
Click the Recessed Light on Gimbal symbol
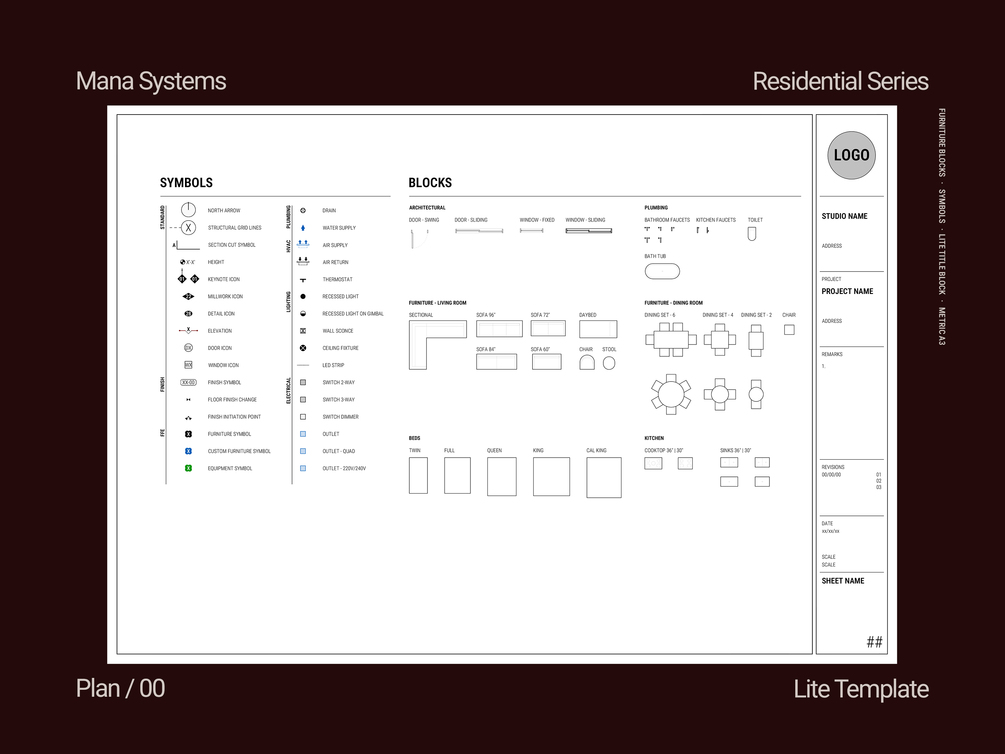pos(303,314)
